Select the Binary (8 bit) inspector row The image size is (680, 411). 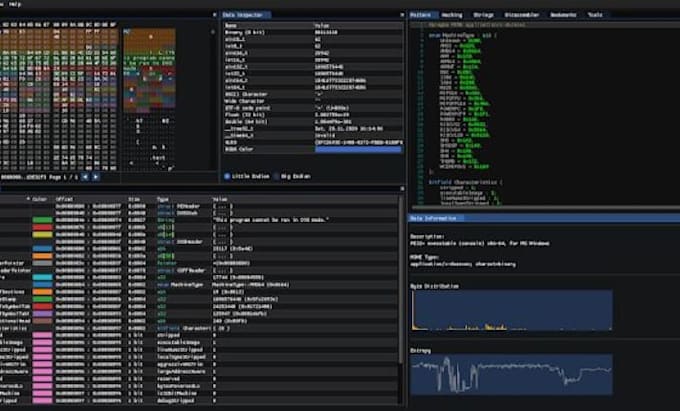coord(313,32)
